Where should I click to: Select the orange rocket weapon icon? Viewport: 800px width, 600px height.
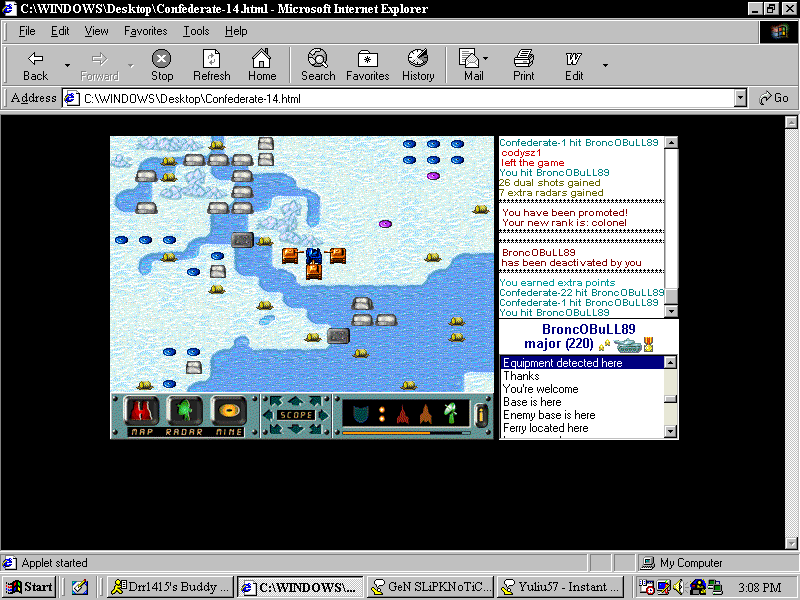coord(426,414)
